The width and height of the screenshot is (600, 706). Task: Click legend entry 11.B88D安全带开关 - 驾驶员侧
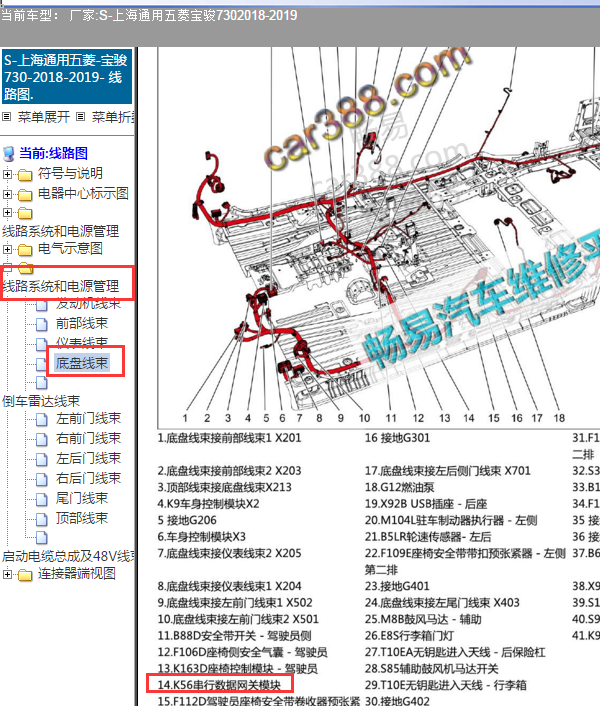coord(234,636)
